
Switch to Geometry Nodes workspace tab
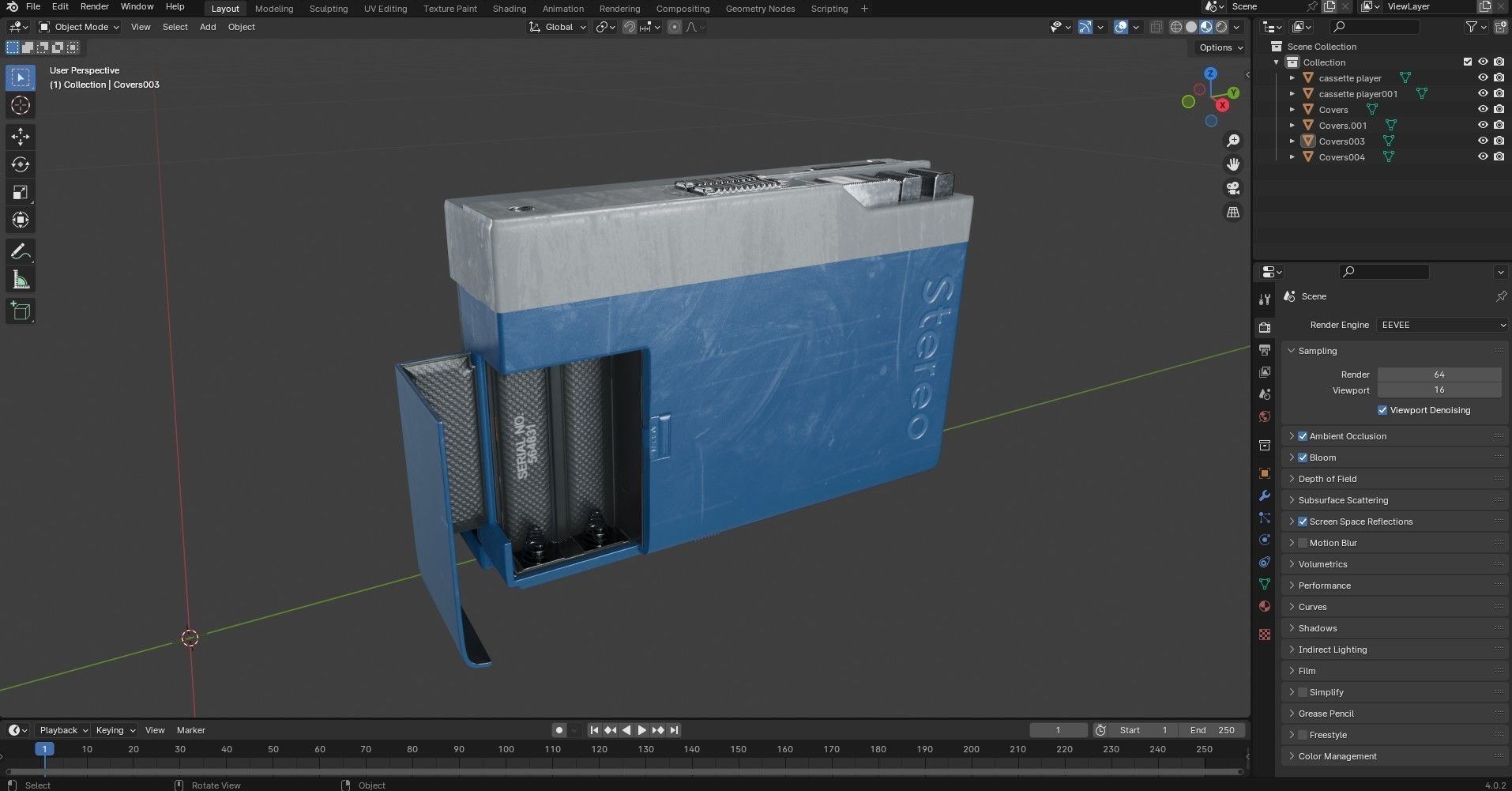[760, 9]
